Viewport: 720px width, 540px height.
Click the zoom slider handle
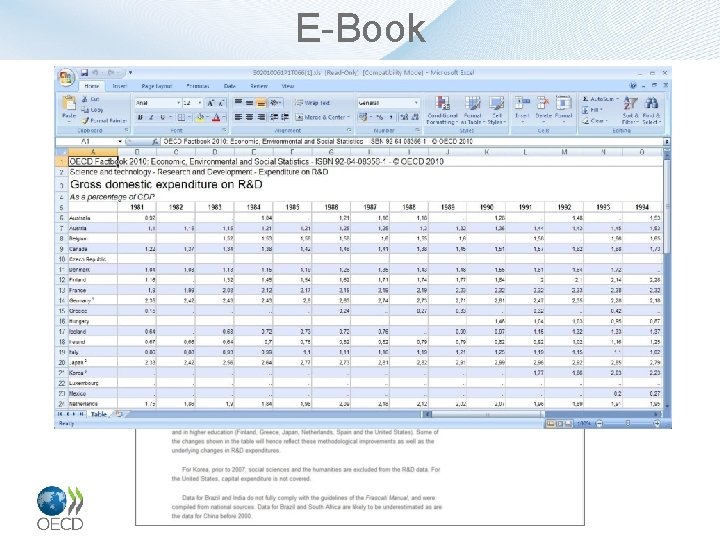(x=628, y=424)
